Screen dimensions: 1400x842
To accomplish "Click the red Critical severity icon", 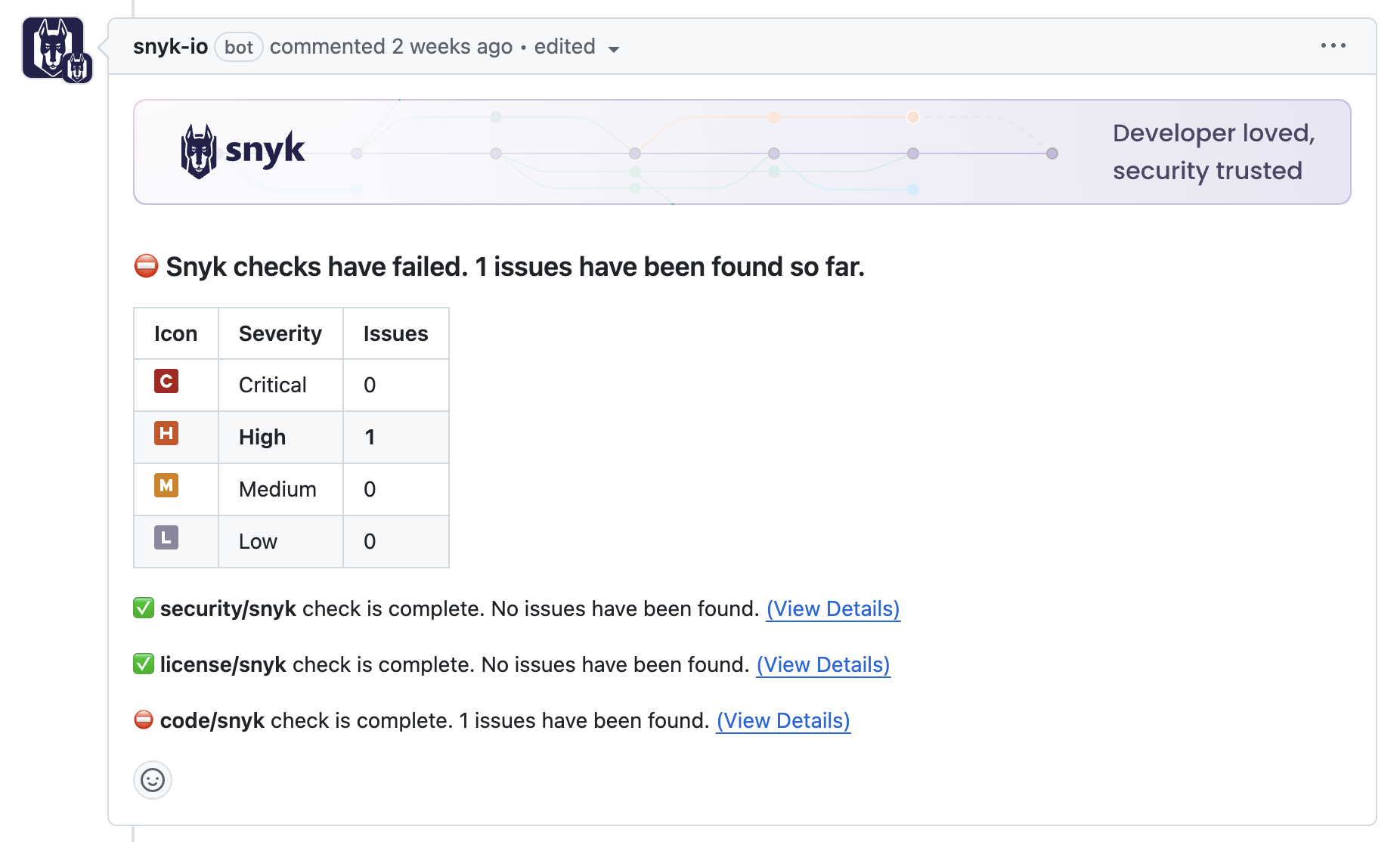I will pyautogui.click(x=166, y=381).
